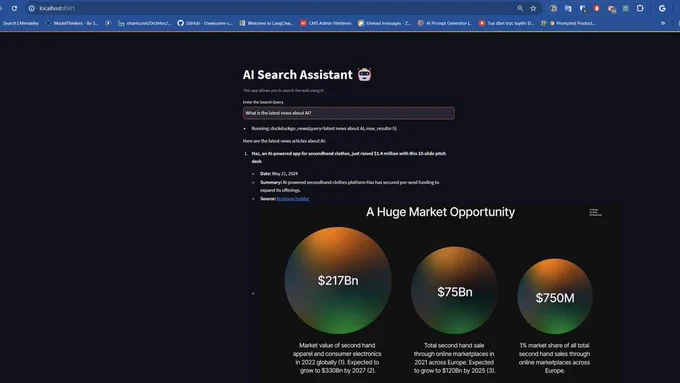680x383 pixels.
Task: Click the $750M value on the slide
Action: pos(555,298)
